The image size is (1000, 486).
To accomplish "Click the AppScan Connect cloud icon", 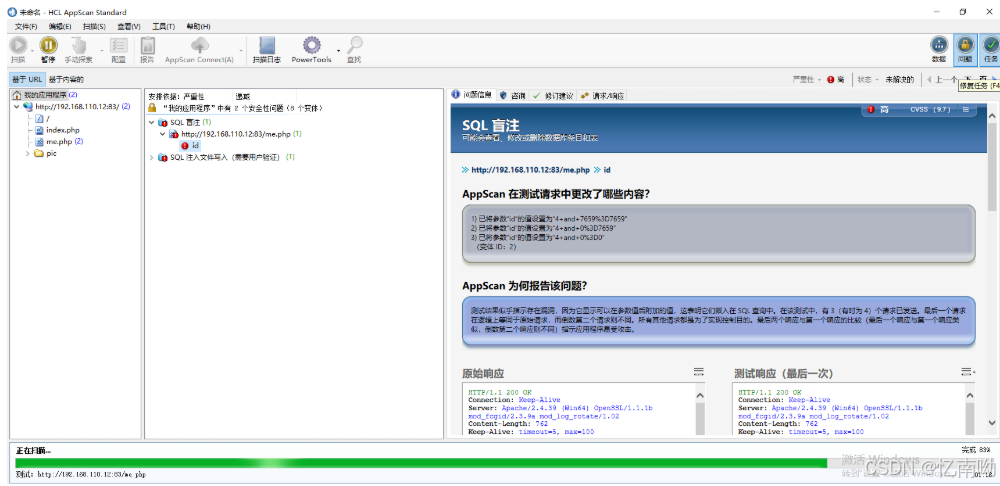I will point(200,45).
